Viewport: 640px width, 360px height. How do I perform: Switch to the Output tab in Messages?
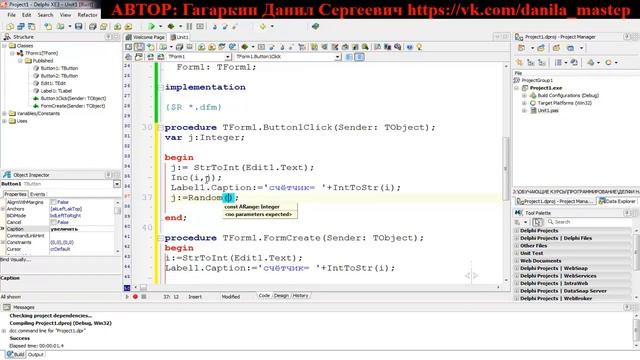pyautogui.click(x=36, y=354)
